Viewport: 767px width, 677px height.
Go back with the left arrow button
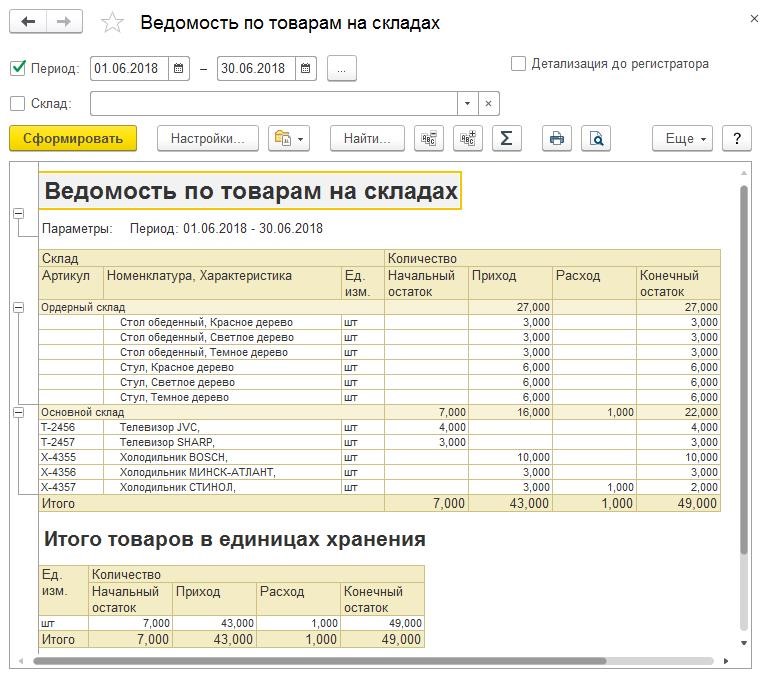point(28,22)
